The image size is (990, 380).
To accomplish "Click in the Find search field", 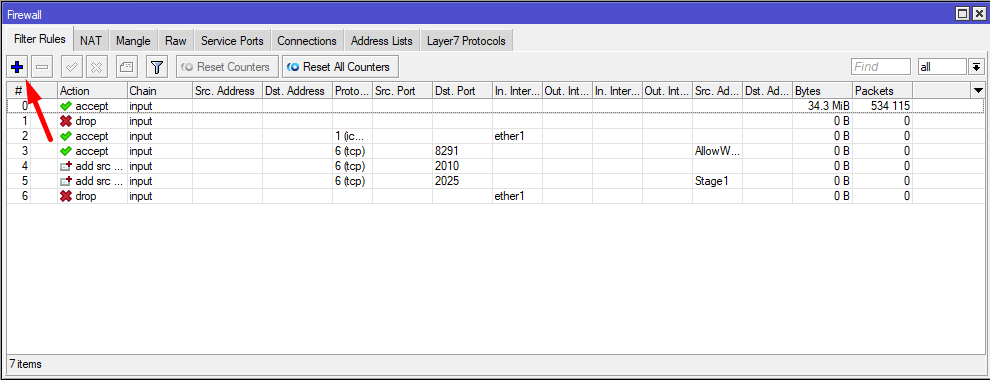I will click(x=881, y=66).
